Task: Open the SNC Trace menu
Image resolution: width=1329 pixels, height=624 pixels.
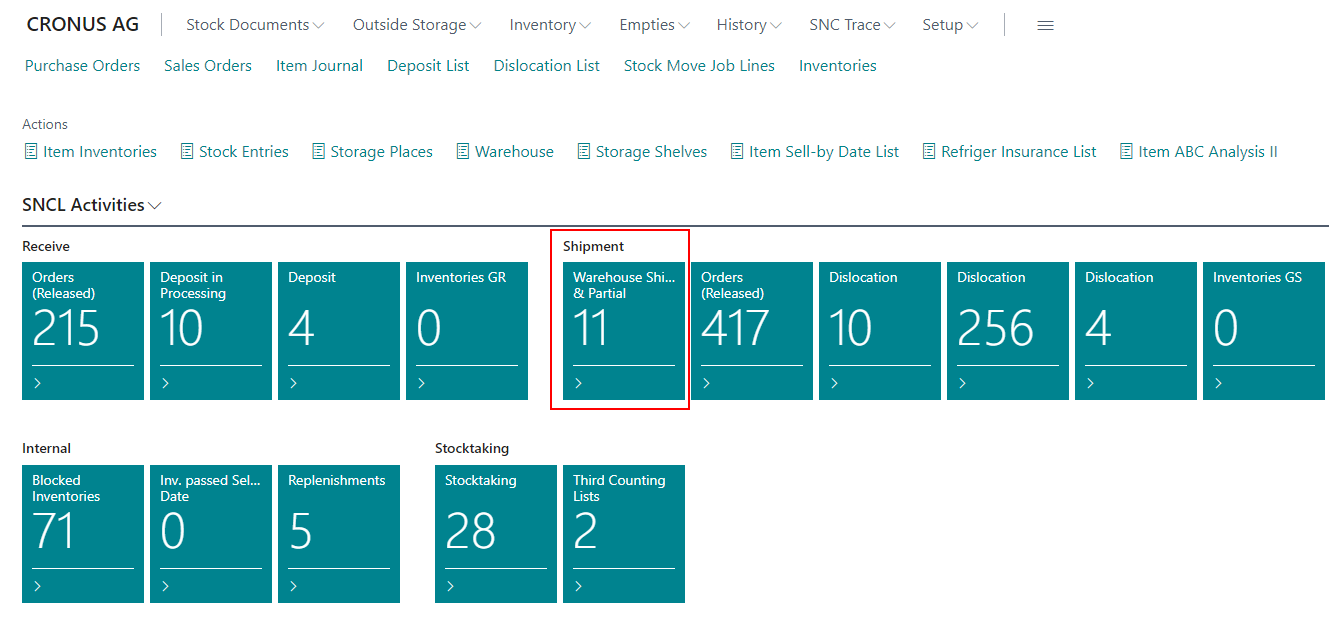Action: pyautogui.click(x=852, y=25)
